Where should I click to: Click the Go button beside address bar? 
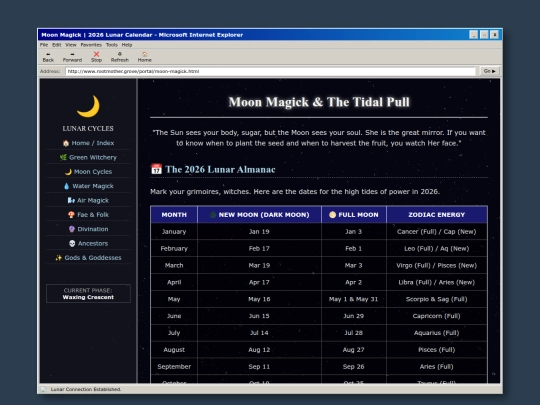coord(489,71)
